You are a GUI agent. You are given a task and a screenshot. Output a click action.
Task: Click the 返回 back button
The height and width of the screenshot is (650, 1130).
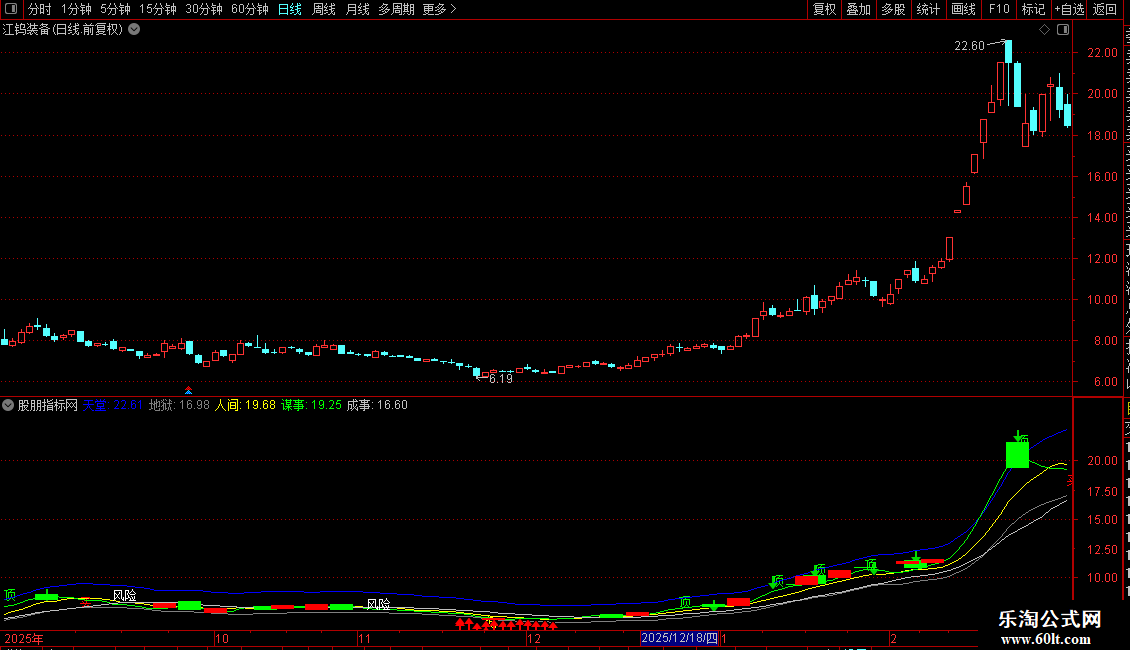click(x=1104, y=9)
